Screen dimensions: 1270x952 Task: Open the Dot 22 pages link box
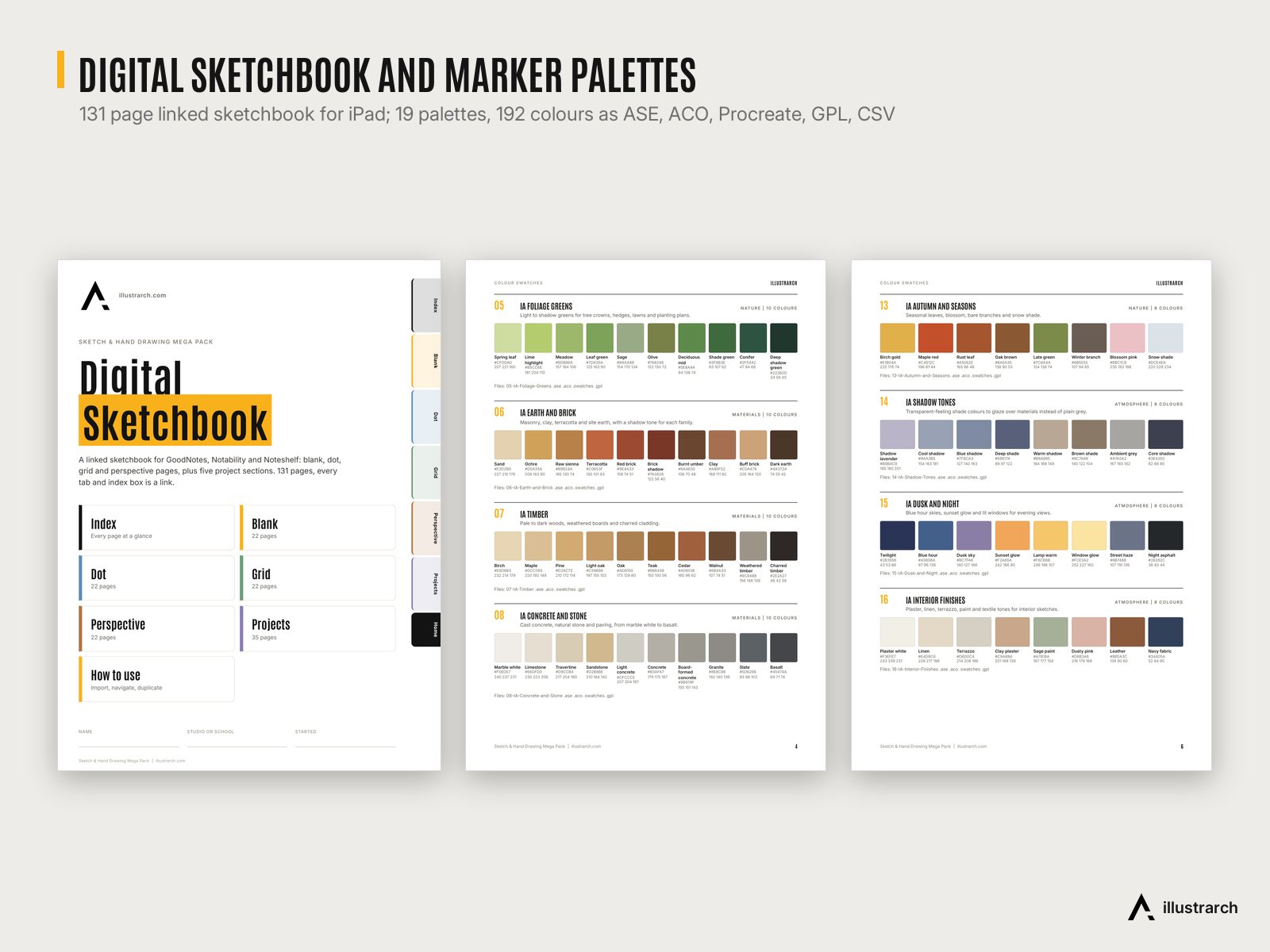click(x=156, y=578)
